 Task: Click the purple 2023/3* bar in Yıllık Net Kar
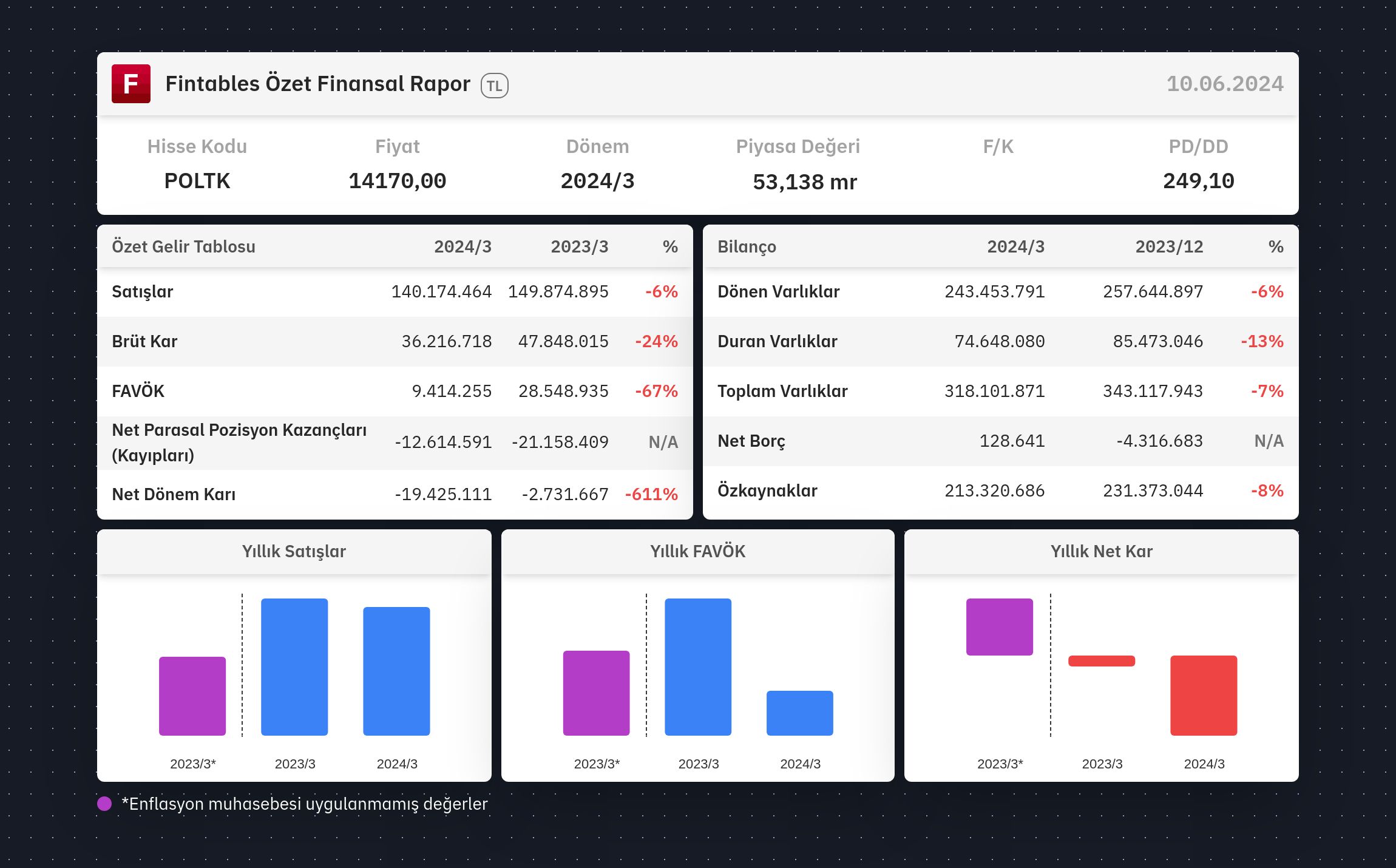[1000, 627]
